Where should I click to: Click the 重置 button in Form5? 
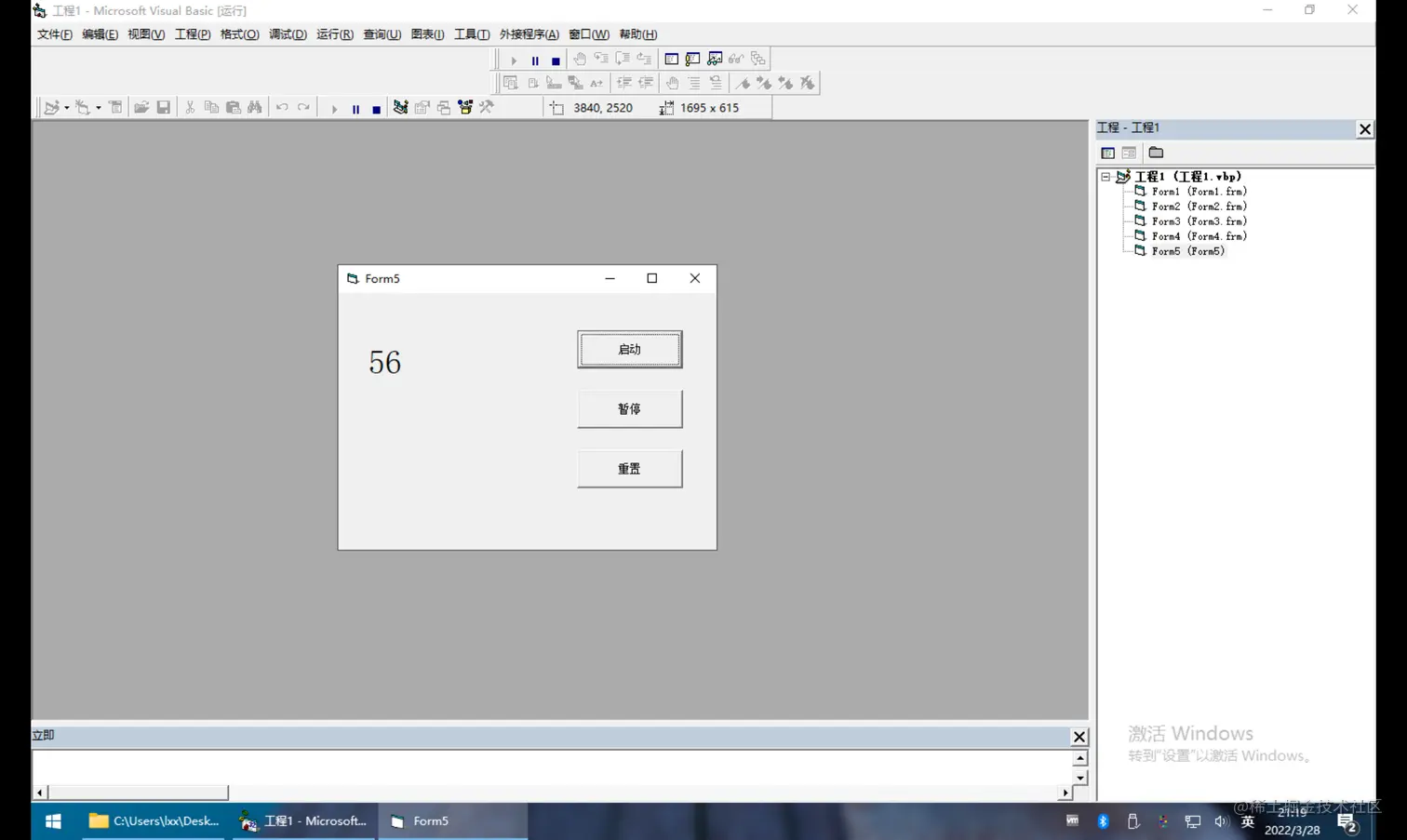629,469
